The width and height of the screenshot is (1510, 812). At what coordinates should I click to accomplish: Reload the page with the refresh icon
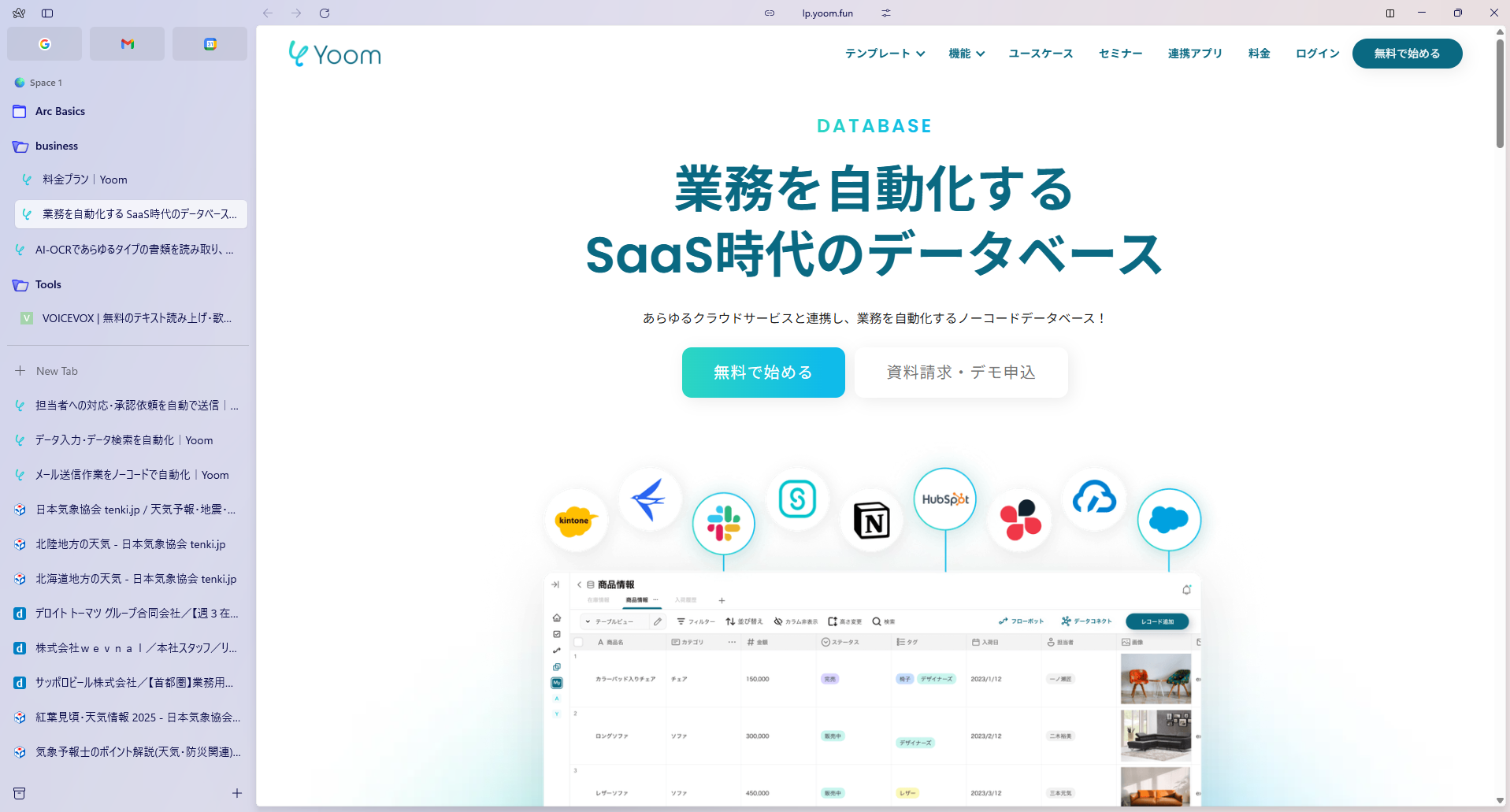coord(325,13)
